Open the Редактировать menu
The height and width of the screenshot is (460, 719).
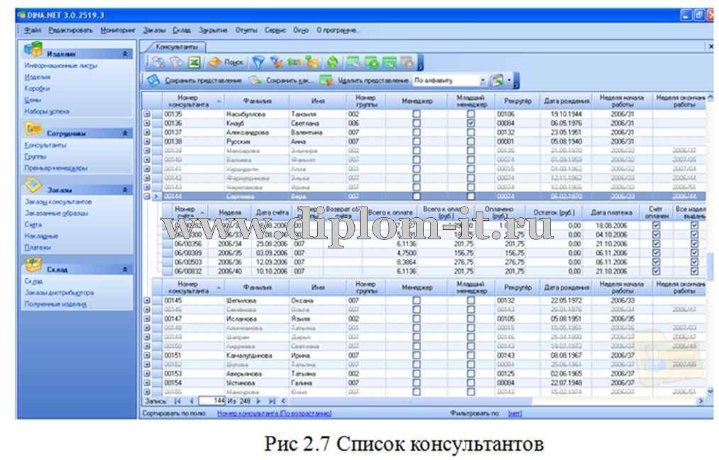71,30
